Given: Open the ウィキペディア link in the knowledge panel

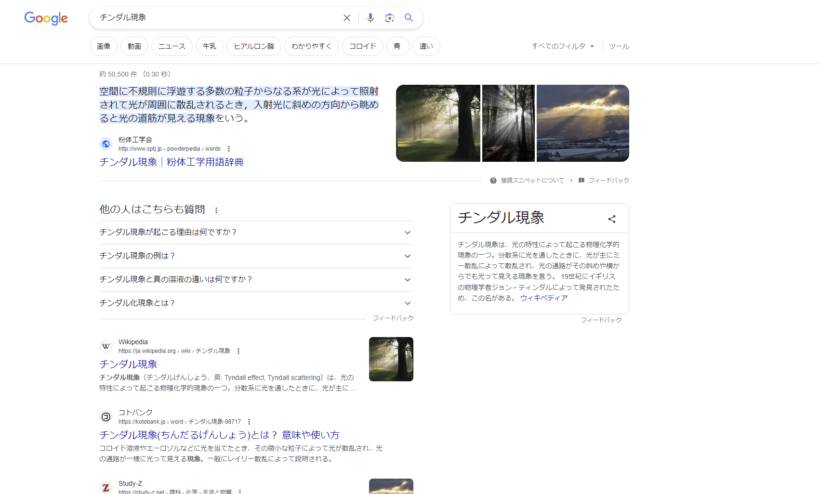Looking at the screenshot, I should [543, 298].
